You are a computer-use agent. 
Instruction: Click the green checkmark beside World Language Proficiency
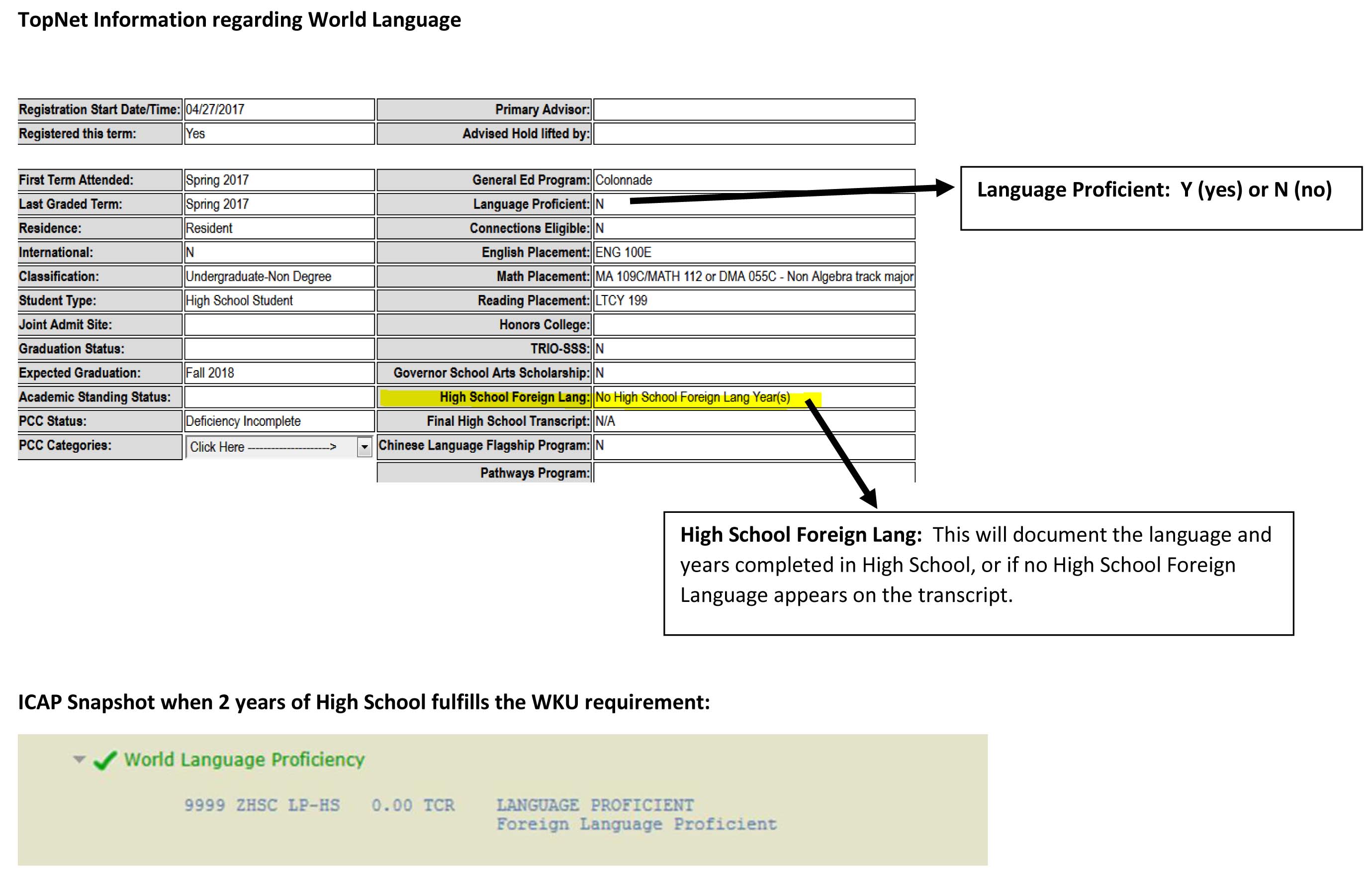coord(105,759)
